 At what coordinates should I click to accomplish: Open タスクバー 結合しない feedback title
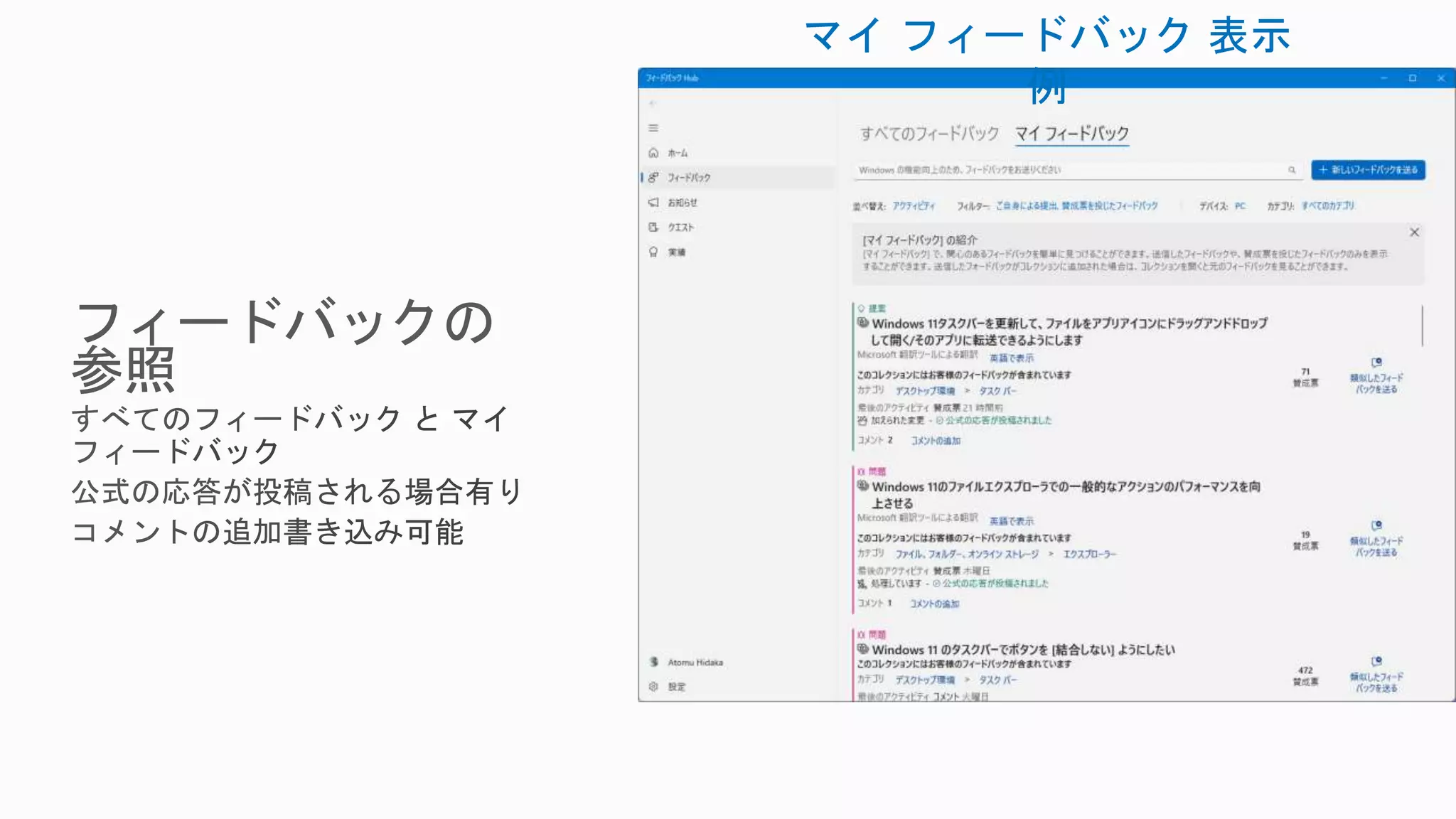pos(1023,650)
